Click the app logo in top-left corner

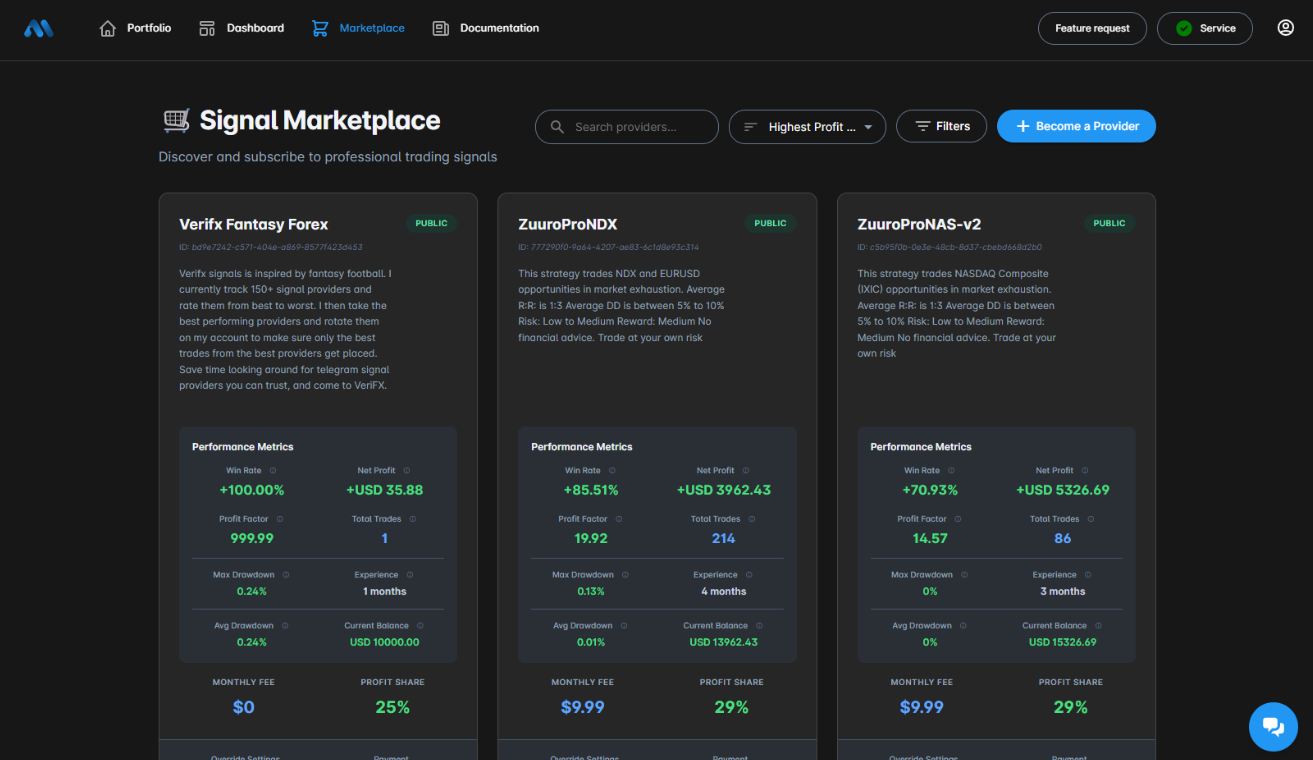coord(39,29)
